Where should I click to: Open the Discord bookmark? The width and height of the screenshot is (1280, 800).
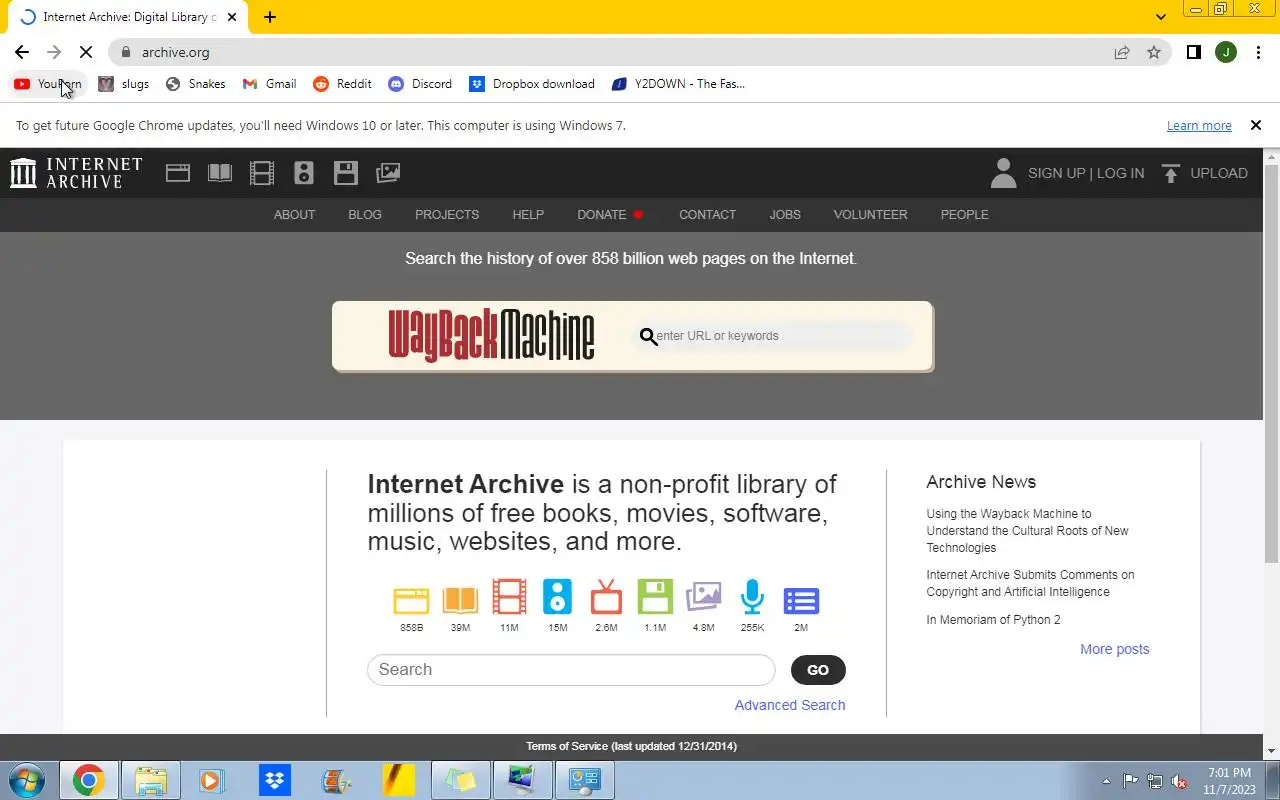point(420,84)
